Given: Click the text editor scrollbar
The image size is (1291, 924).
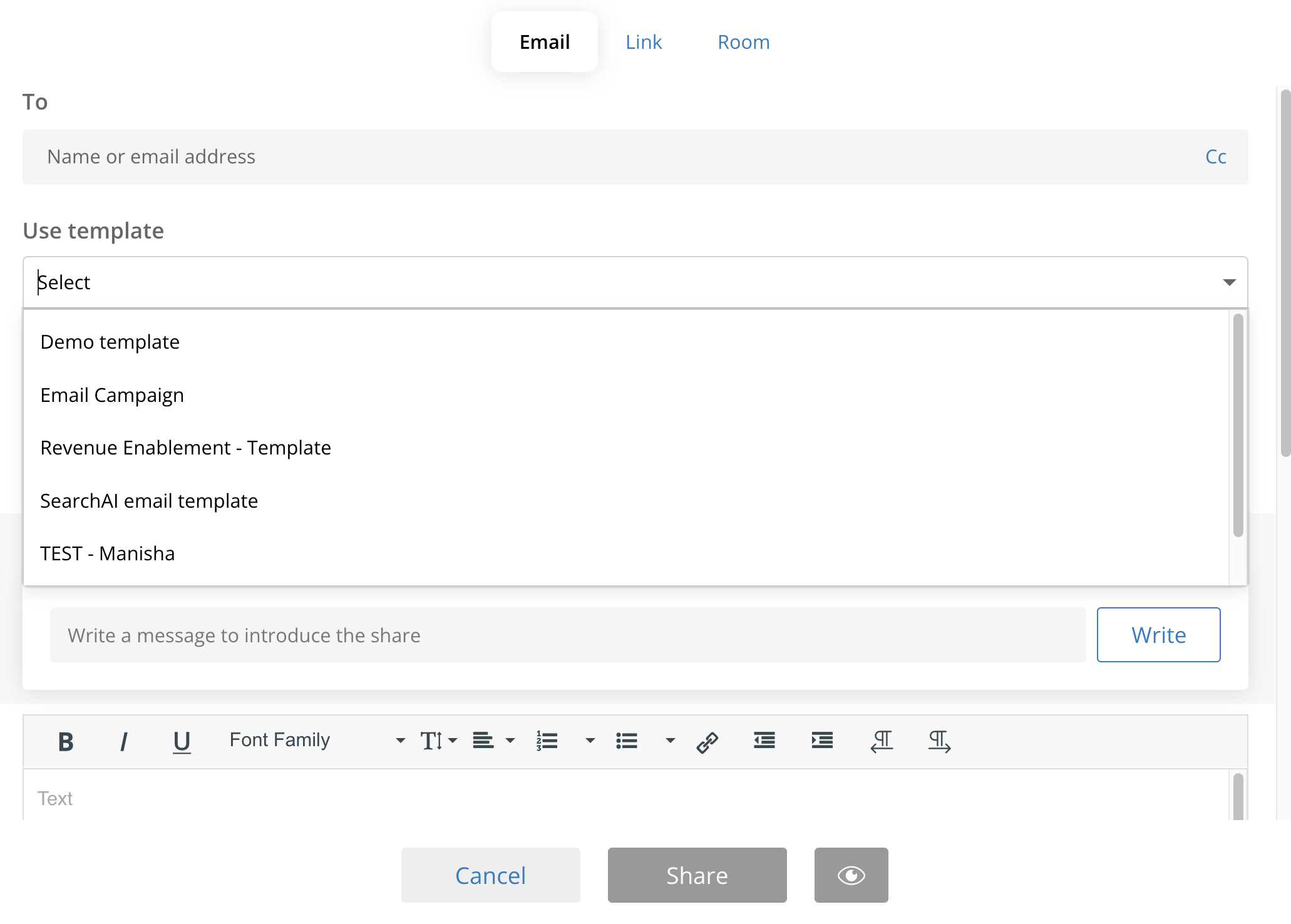Looking at the screenshot, I should (x=1238, y=796).
